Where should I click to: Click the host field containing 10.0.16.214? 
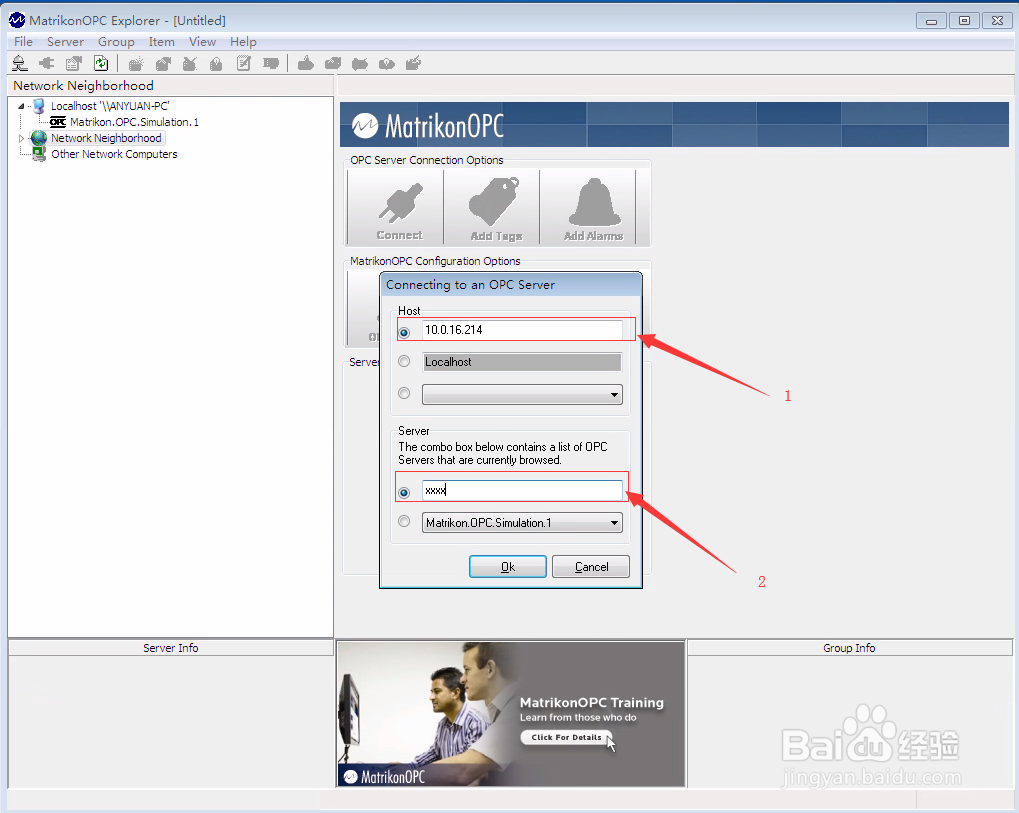[x=522, y=329]
